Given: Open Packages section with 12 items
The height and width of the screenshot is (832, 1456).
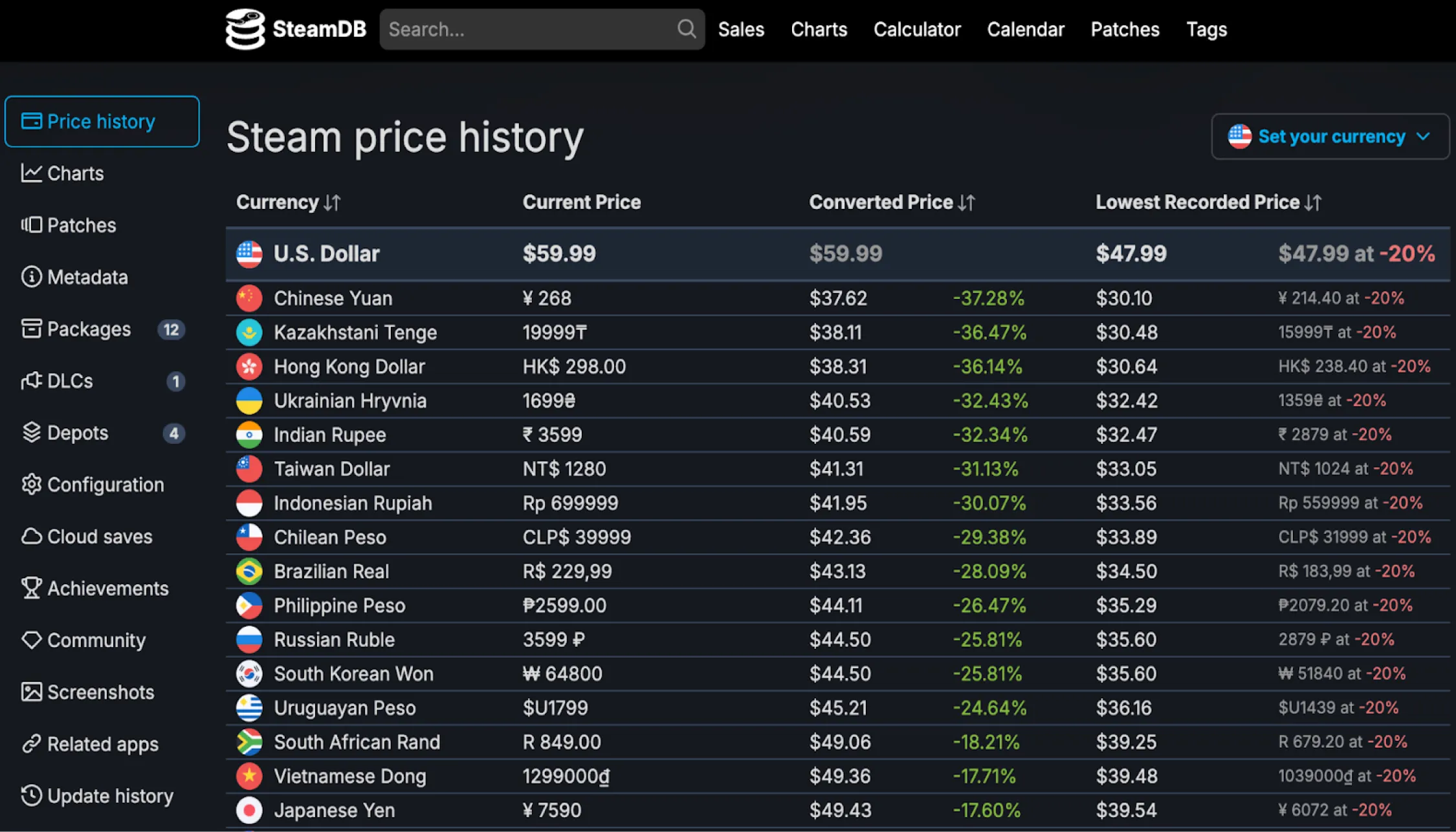Looking at the screenshot, I should click(89, 329).
